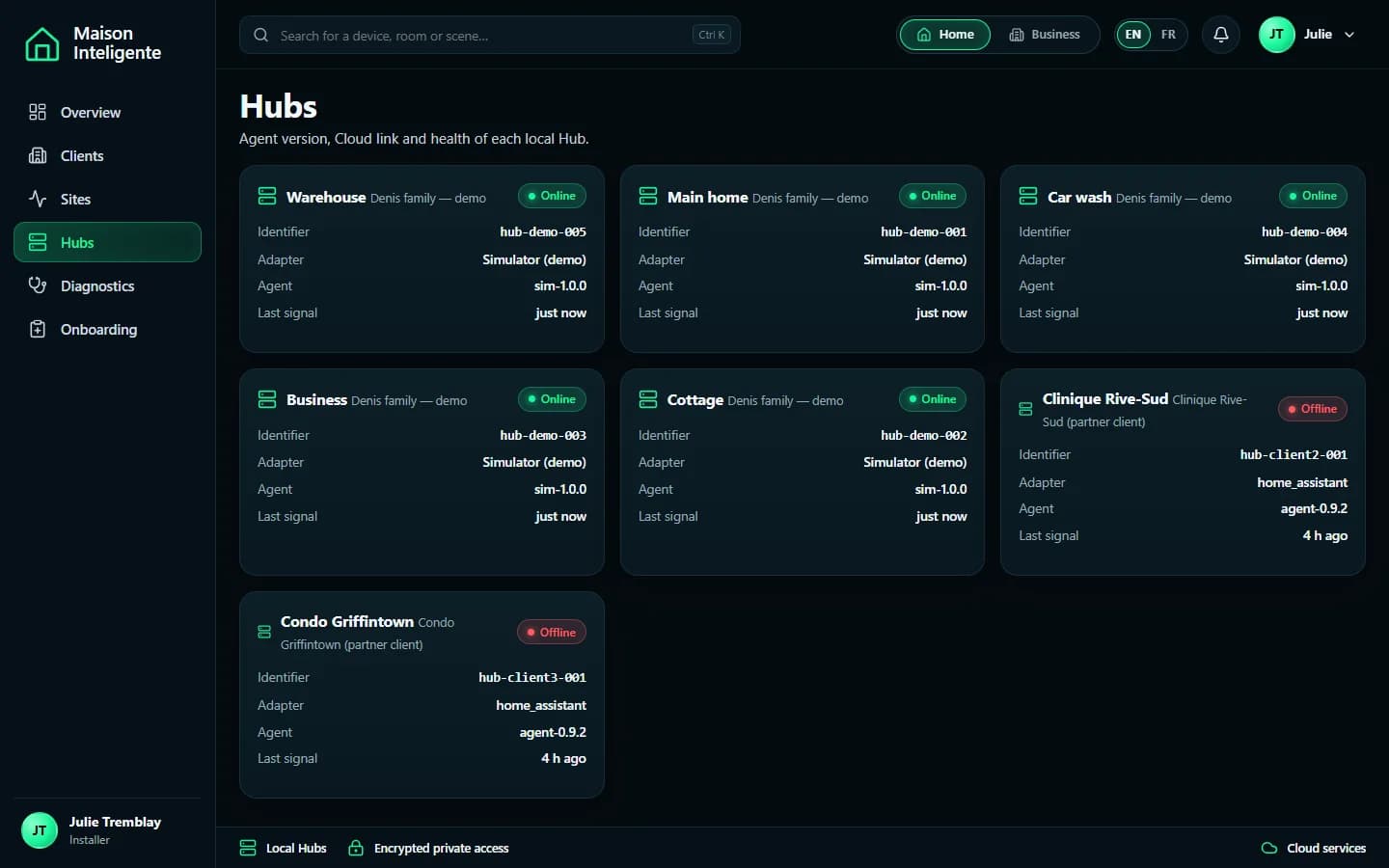Click the Warehouse hub title
This screenshot has height=868, width=1389.
[x=326, y=197]
